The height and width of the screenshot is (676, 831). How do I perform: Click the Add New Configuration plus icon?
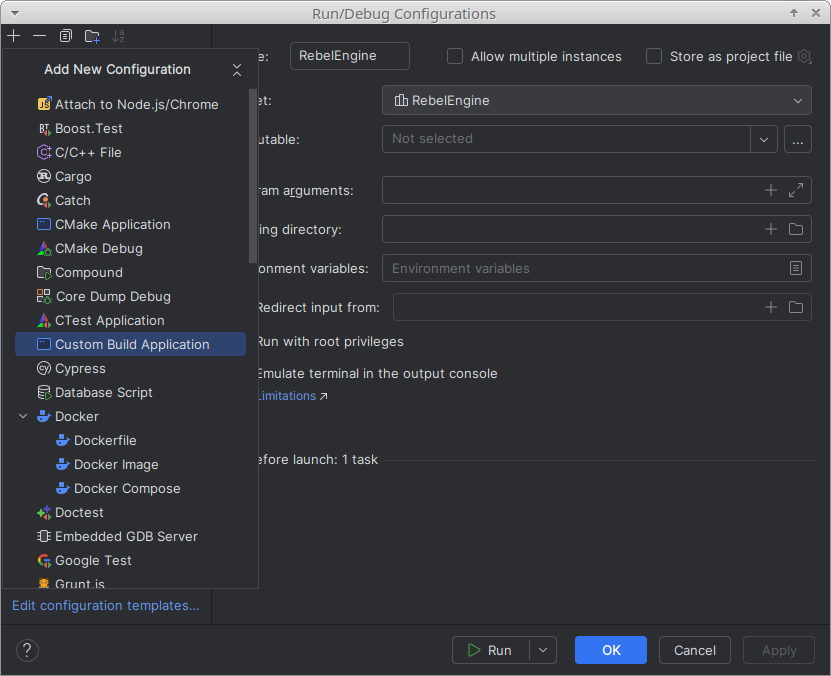click(14, 36)
